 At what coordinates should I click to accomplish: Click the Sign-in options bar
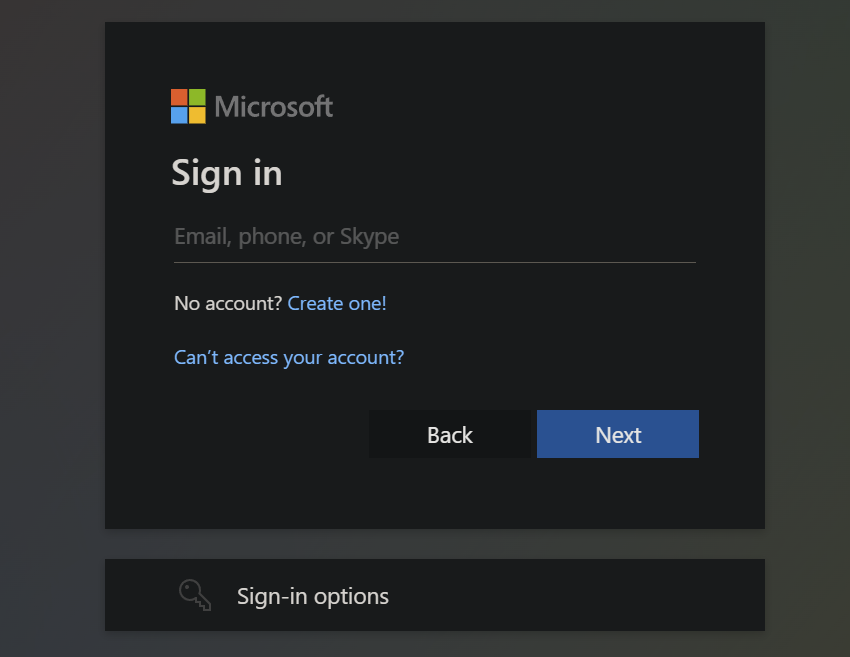click(435, 595)
